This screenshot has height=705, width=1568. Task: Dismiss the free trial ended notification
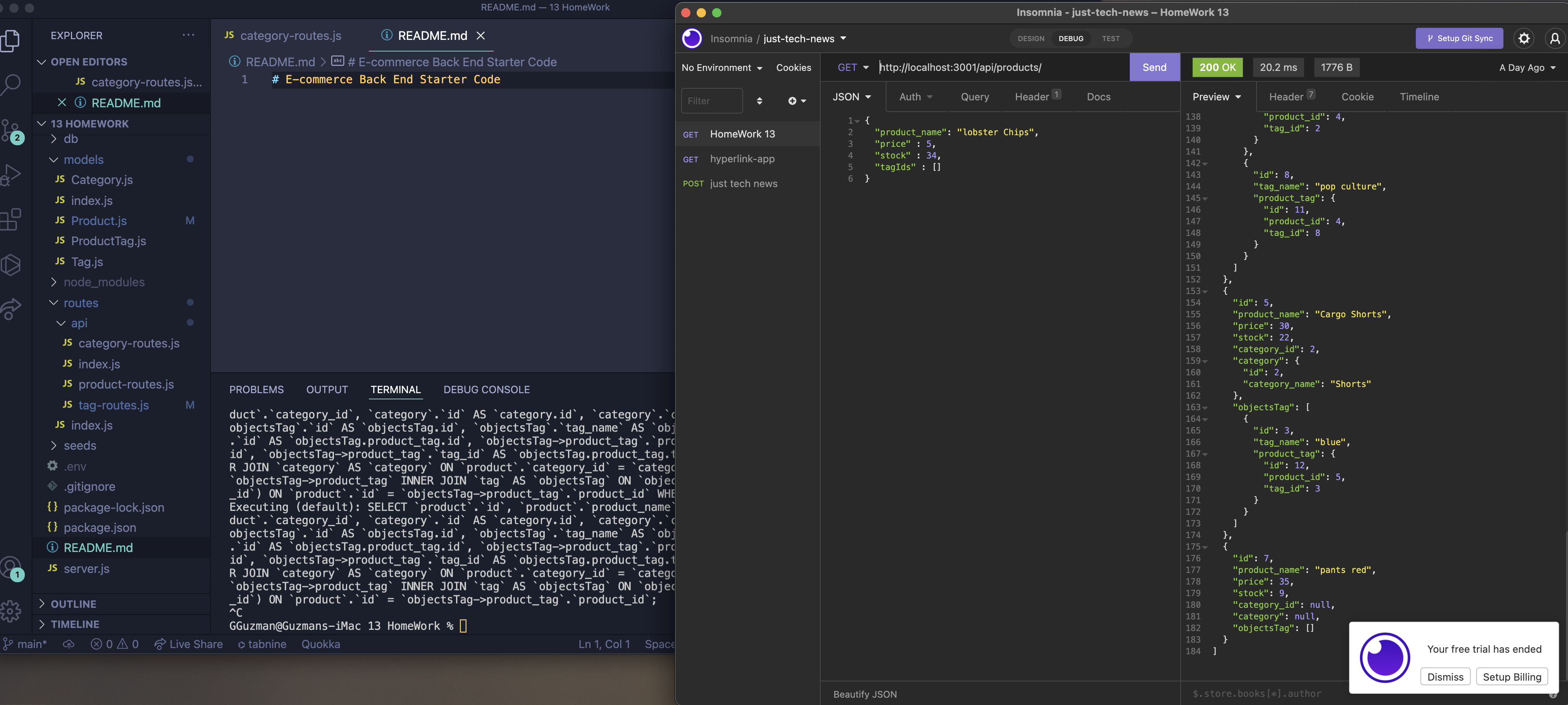pyautogui.click(x=1446, y=676)
